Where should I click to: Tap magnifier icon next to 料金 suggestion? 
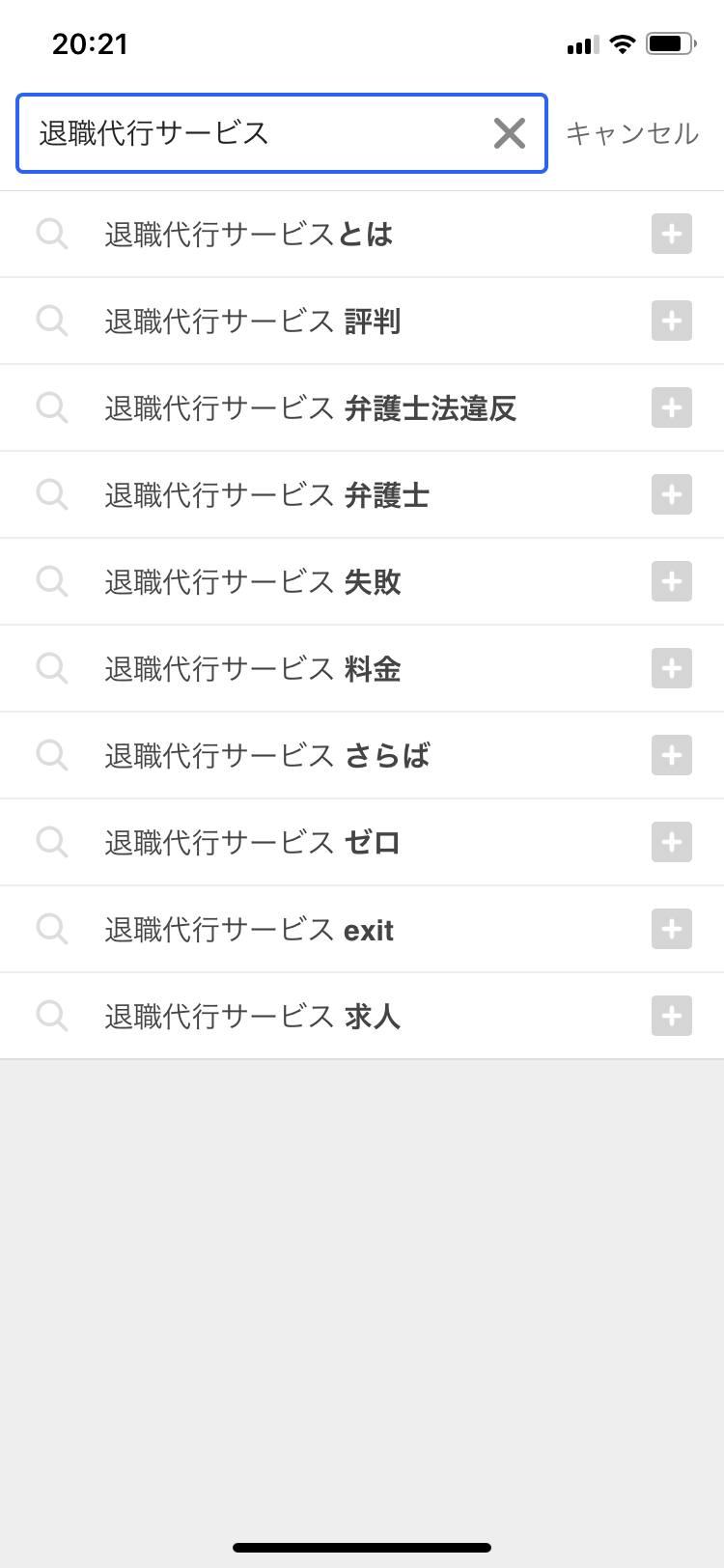[51, 668]
